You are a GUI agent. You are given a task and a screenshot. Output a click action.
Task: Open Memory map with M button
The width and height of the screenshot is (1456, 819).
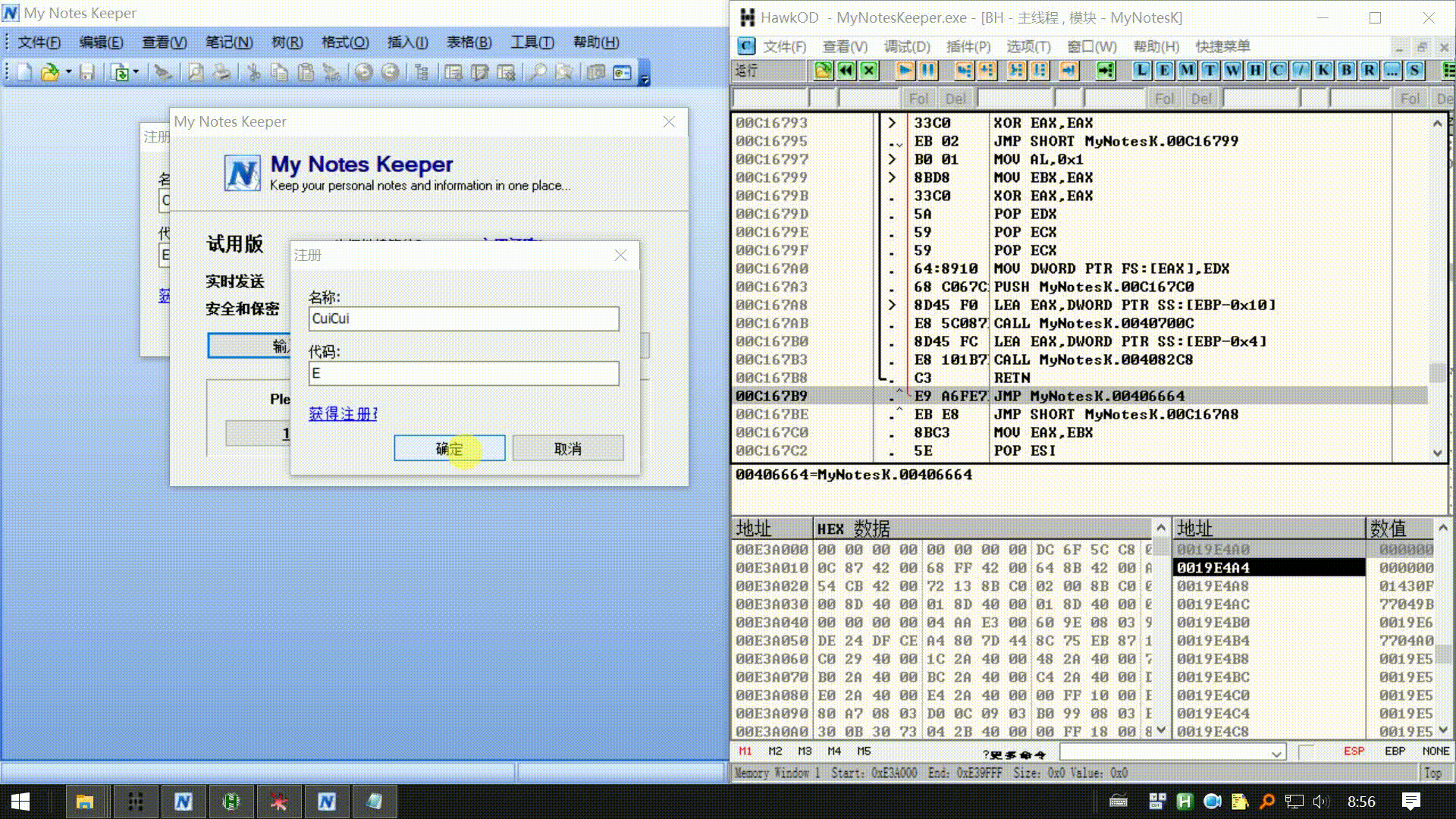[x=1187, y=71]
